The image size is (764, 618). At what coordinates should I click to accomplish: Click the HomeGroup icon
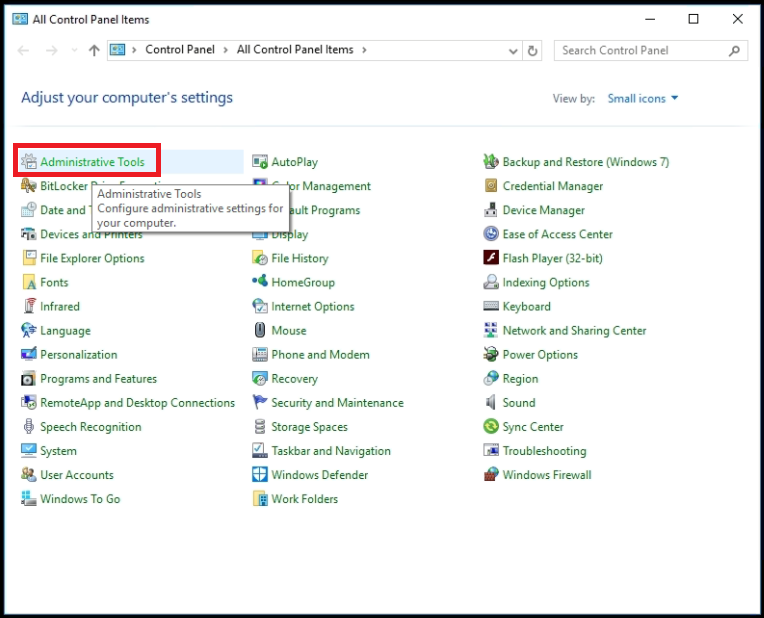point(260,281)
